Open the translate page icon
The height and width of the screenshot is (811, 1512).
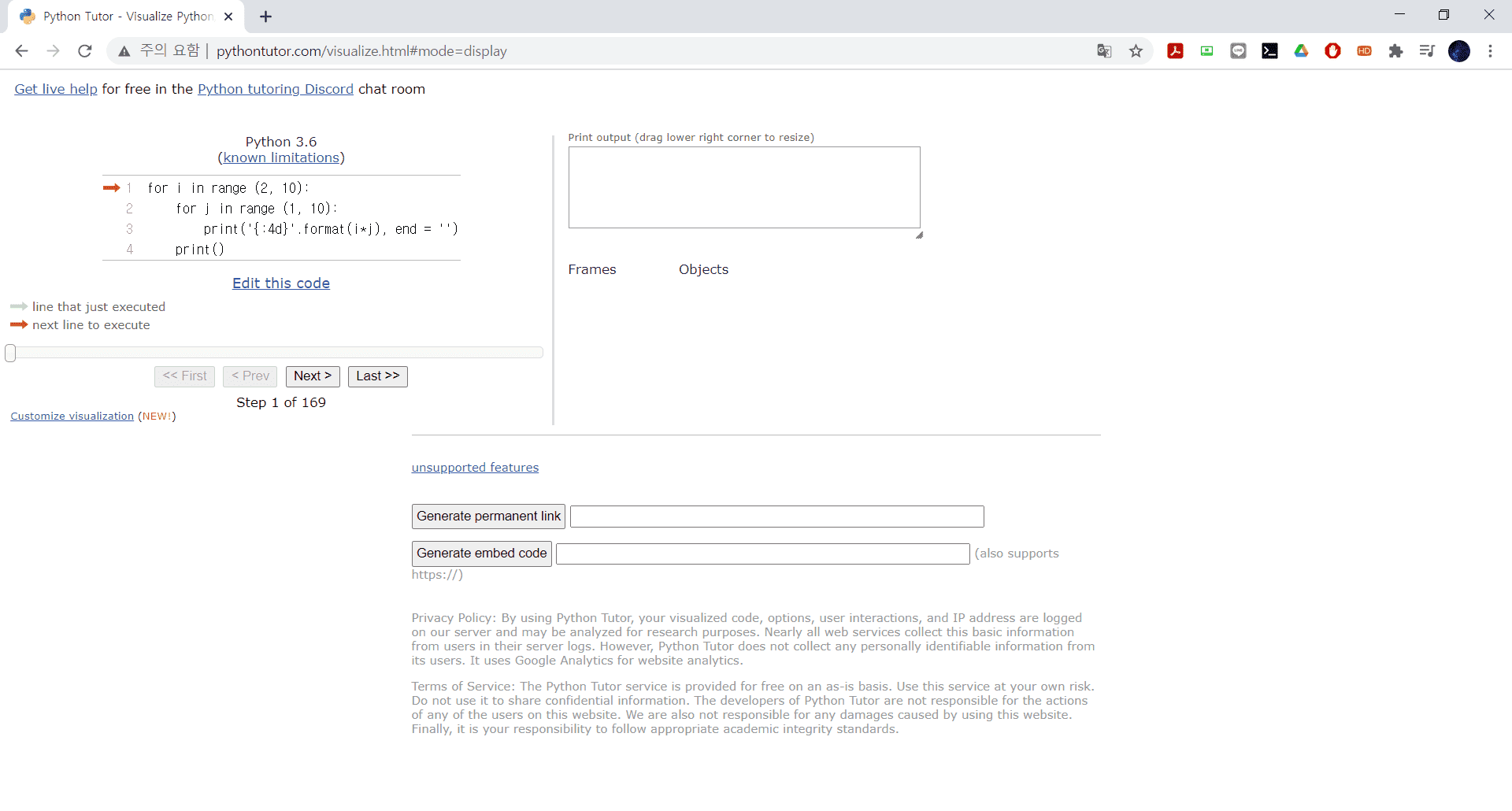[1104, 51]
